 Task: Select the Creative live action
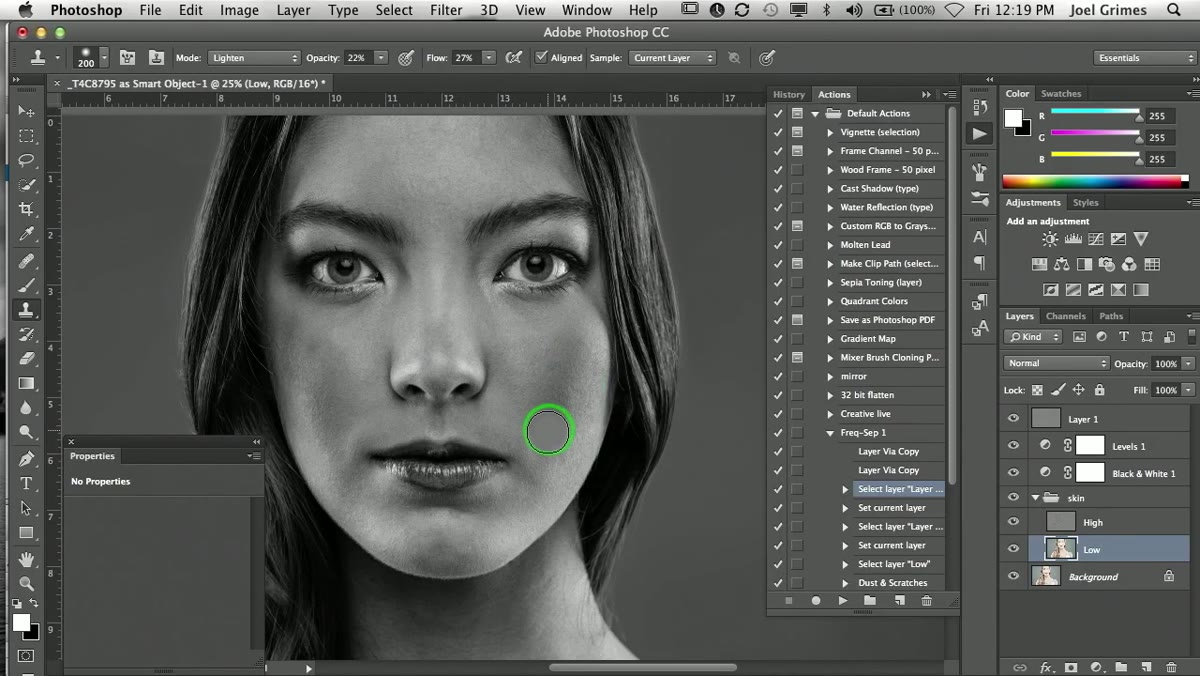click(x=865, y=414)
